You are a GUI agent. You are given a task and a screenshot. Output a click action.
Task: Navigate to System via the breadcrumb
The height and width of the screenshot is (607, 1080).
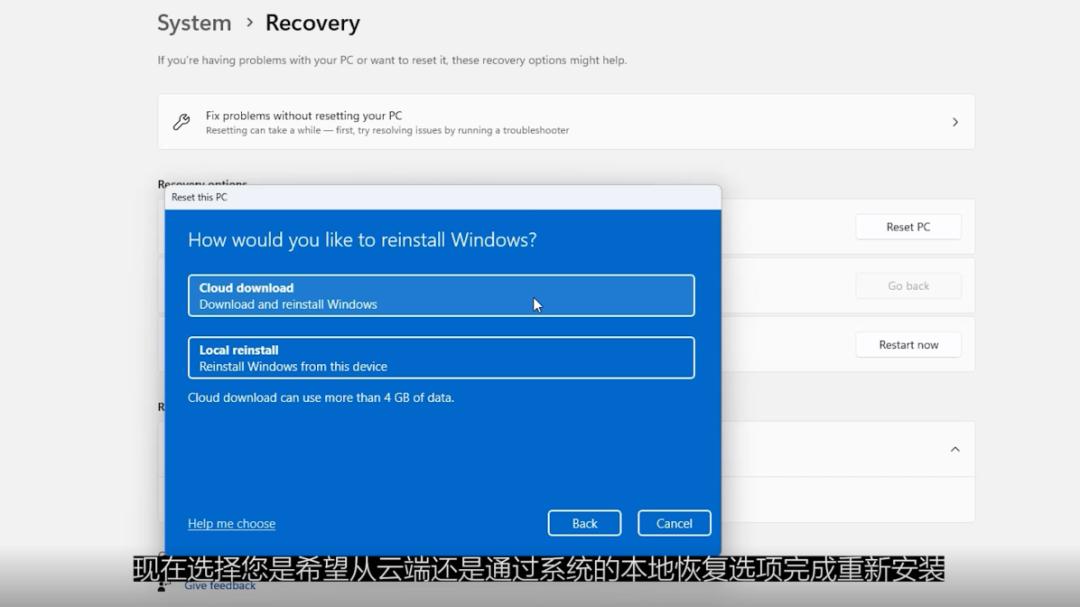pos(193,22)
